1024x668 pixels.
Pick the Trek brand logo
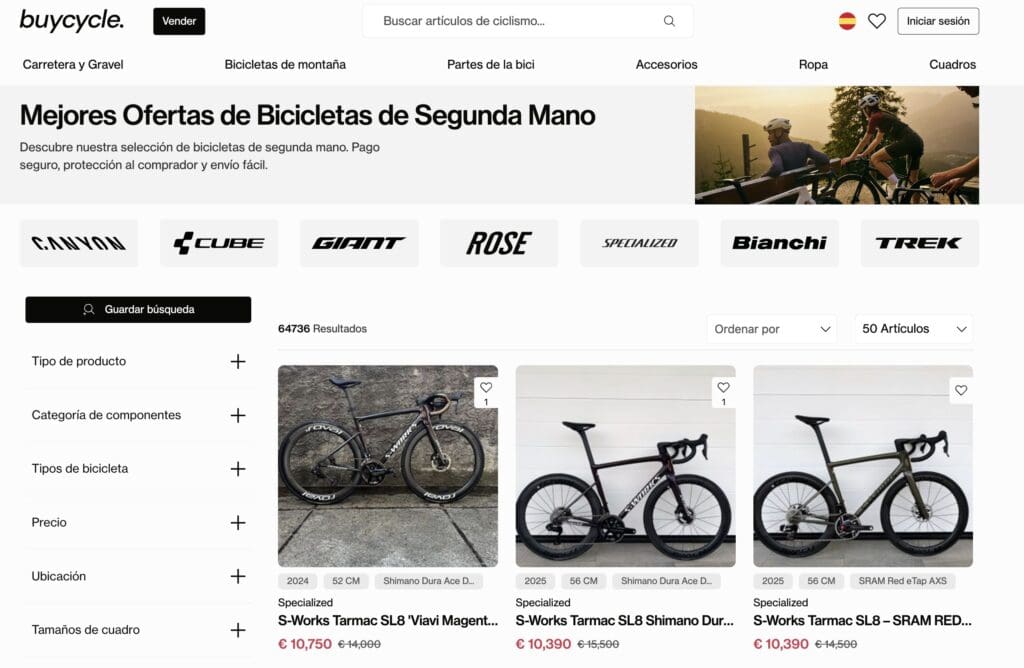coord(920,243)
